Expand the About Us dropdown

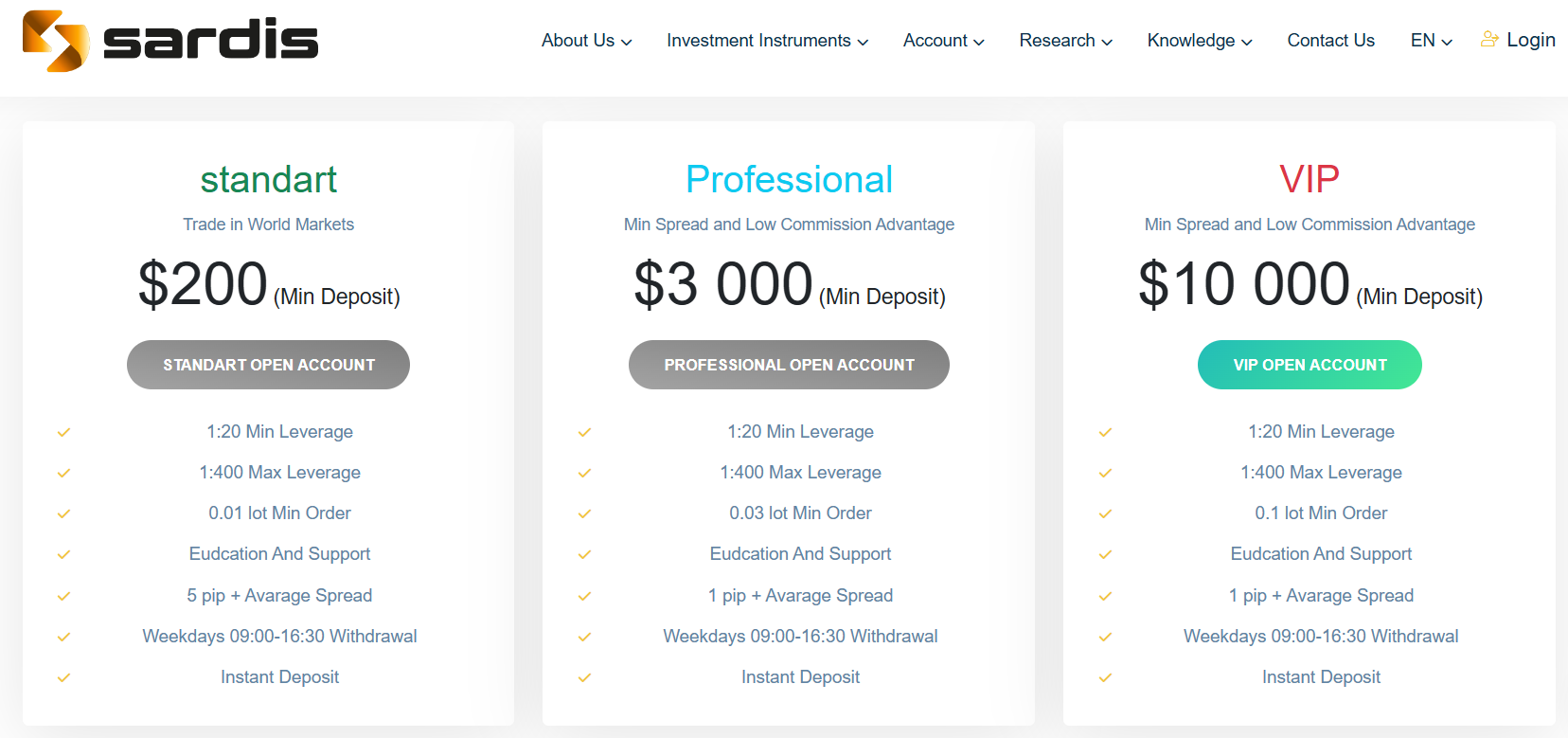coord(586,41)
